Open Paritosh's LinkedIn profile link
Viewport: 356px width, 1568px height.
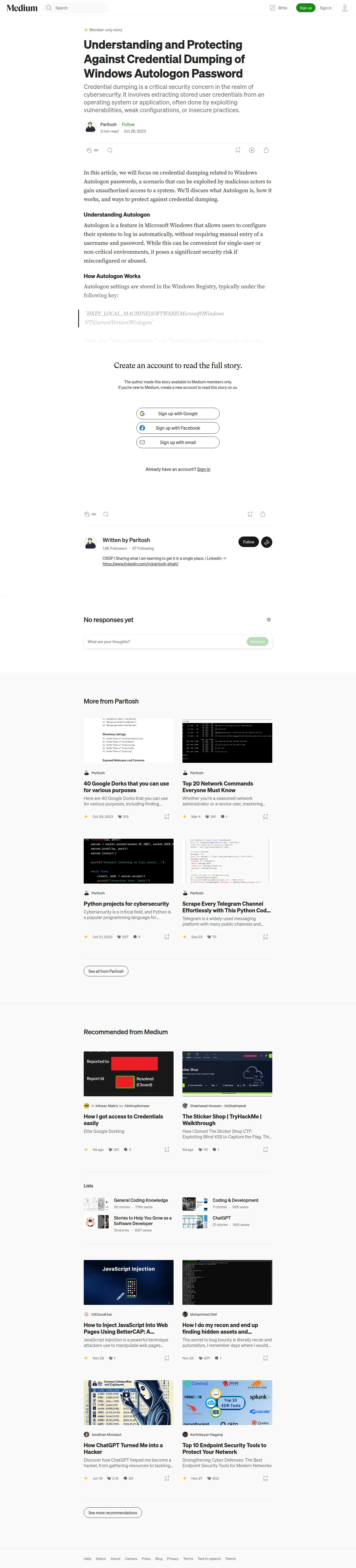[140, 564]
